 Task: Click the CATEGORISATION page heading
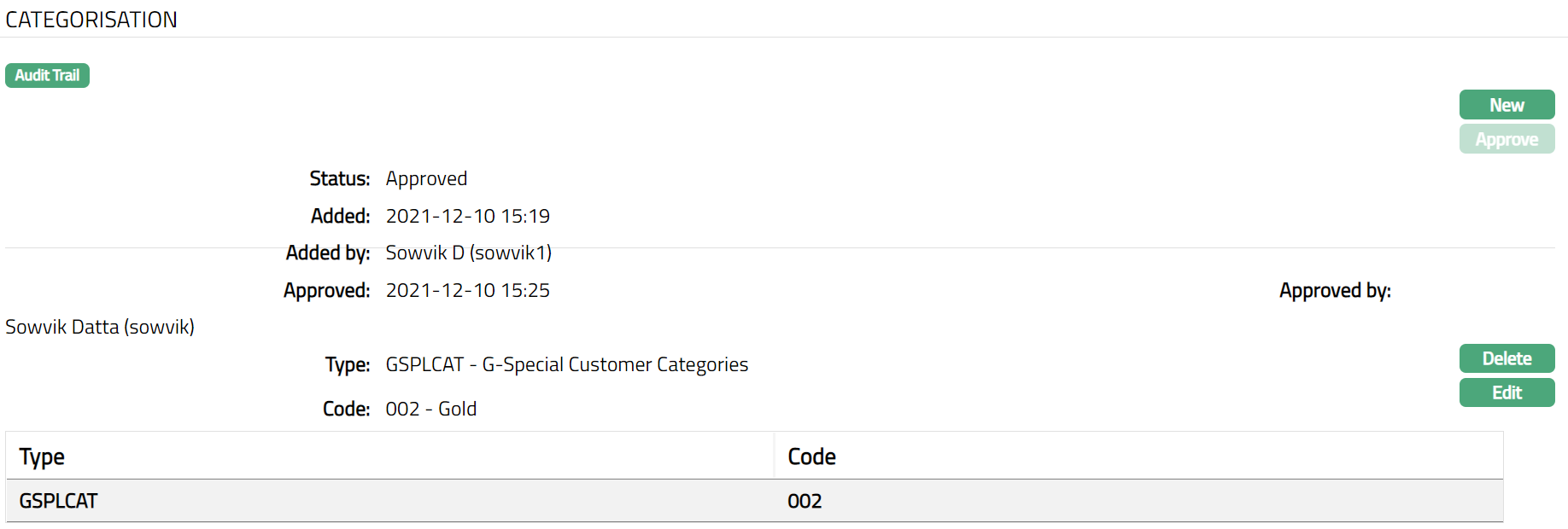coord(91,20)
